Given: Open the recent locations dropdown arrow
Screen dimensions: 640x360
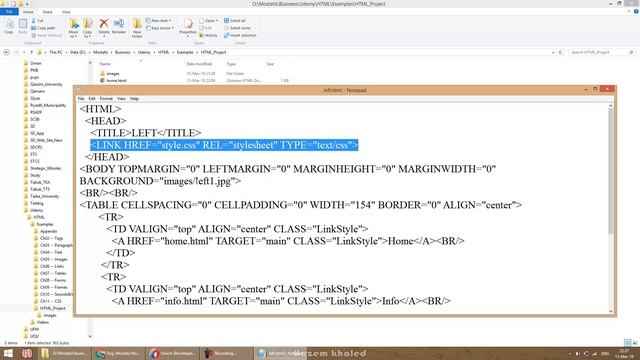Looking at the screenshot, I should [24, 52].
